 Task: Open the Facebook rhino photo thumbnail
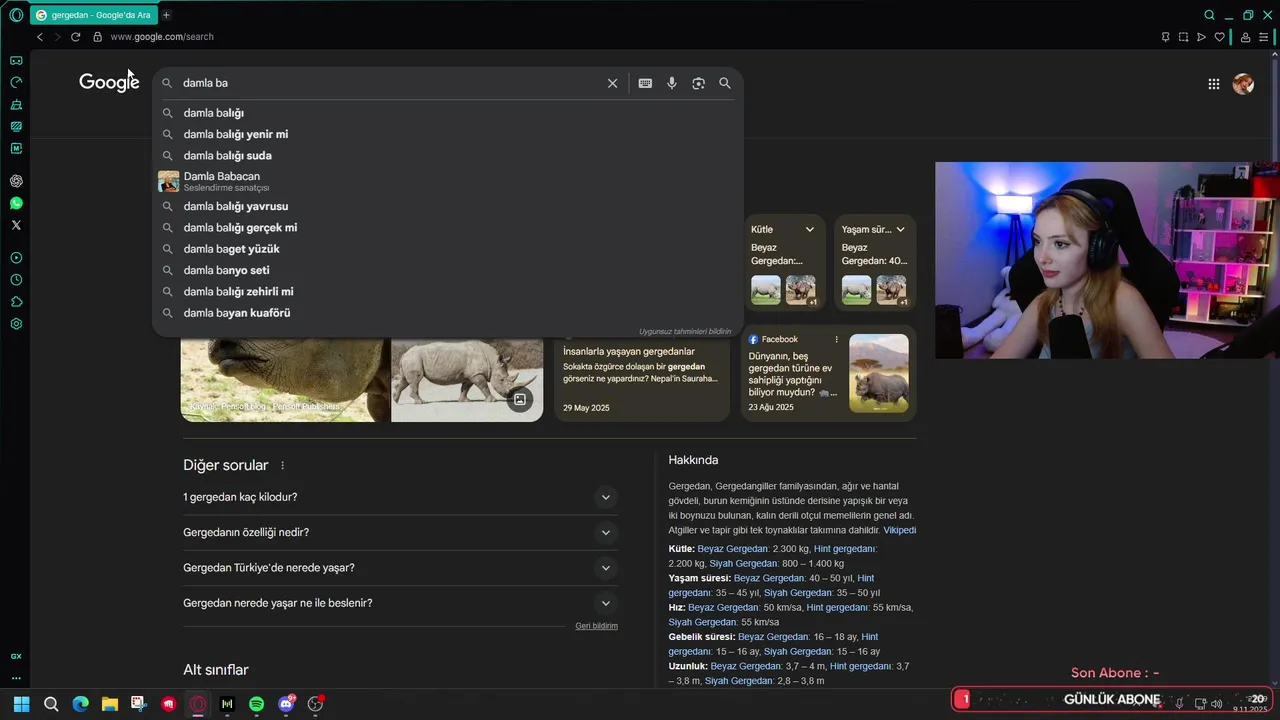(879, 373)
